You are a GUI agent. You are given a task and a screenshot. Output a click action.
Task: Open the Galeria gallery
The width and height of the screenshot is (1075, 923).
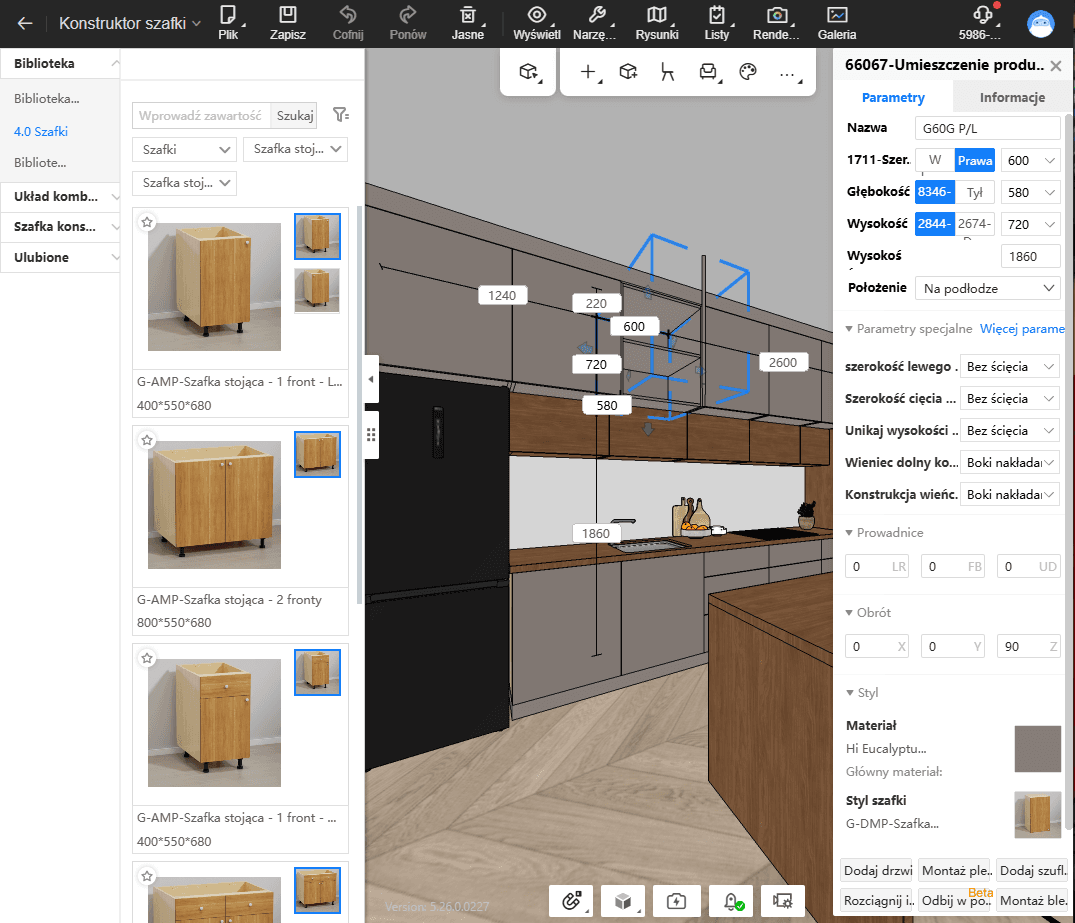coord(837,23)
